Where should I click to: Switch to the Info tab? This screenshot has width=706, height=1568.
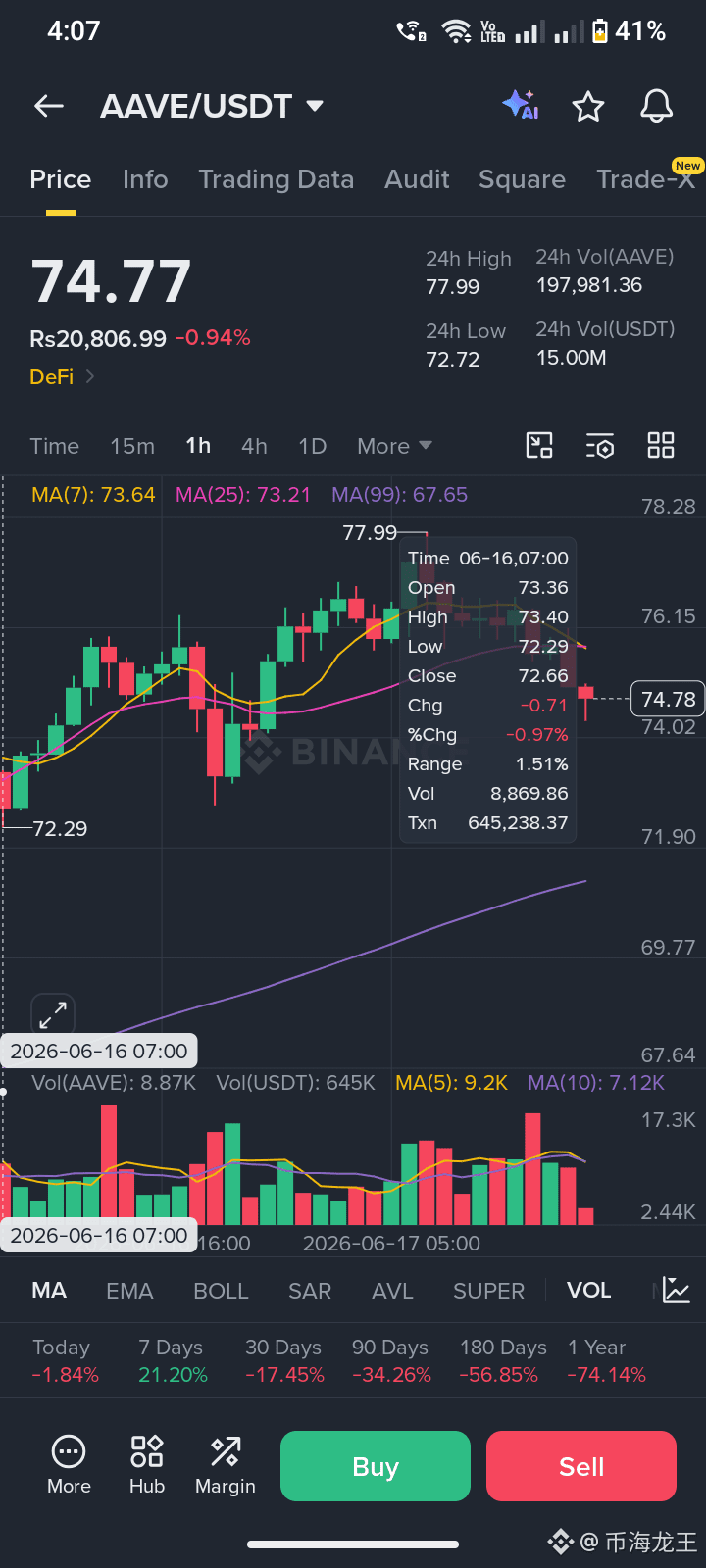[145, 179]
